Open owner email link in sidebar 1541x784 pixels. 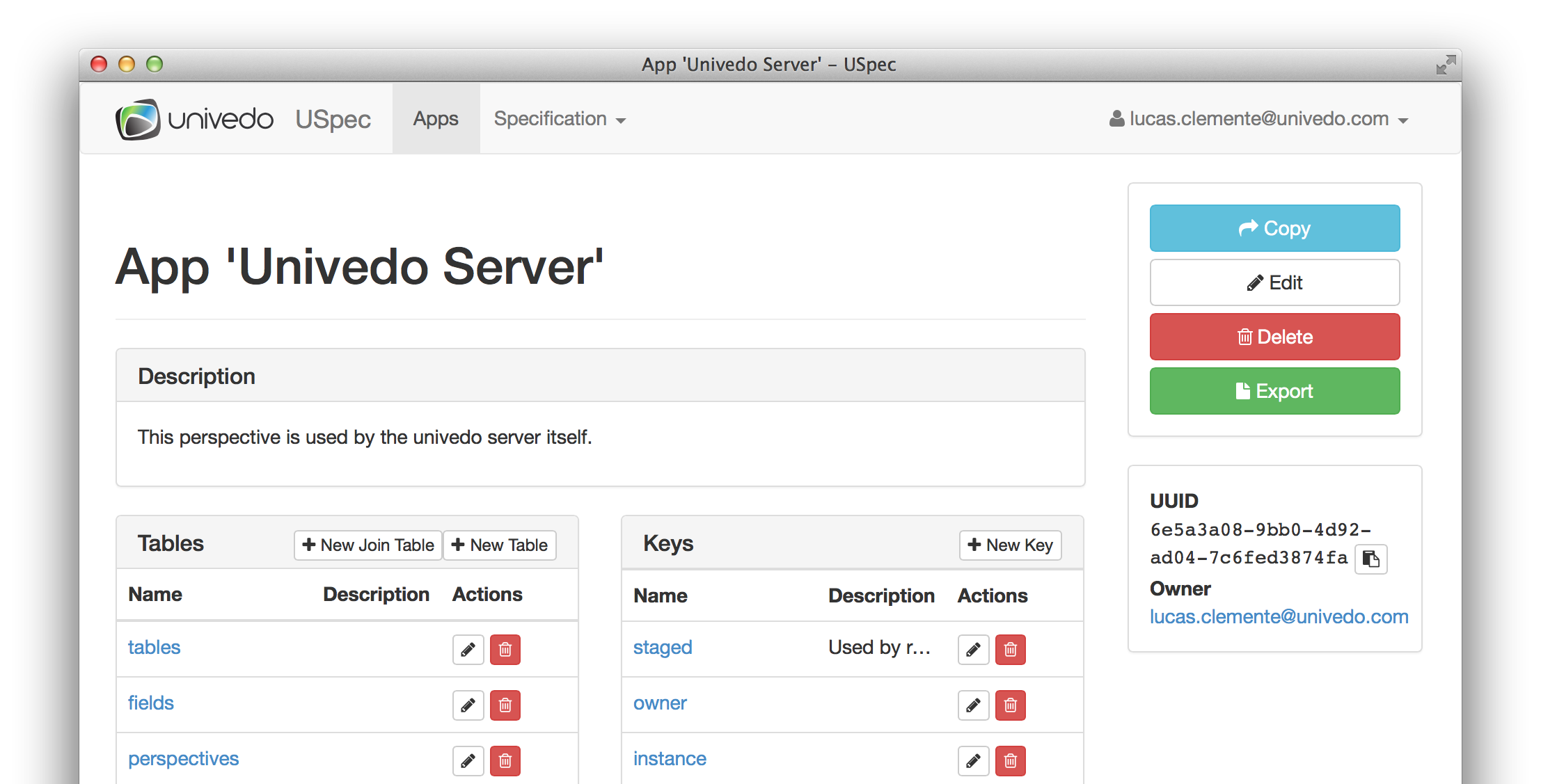click(x=1279, y=616)
